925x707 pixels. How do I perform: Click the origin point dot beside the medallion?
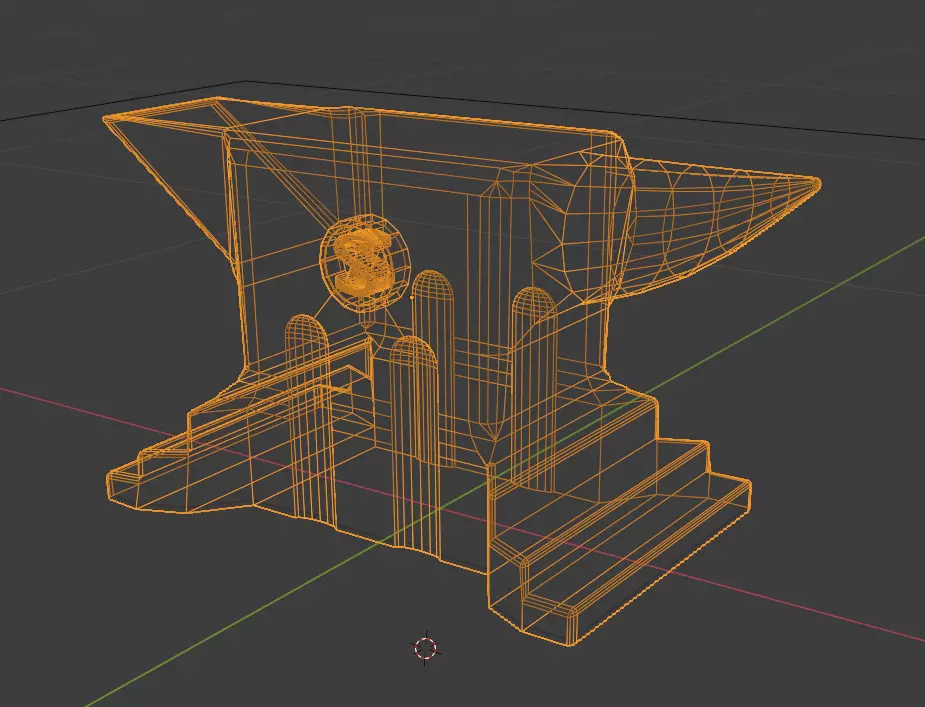[x=412, y=298]
